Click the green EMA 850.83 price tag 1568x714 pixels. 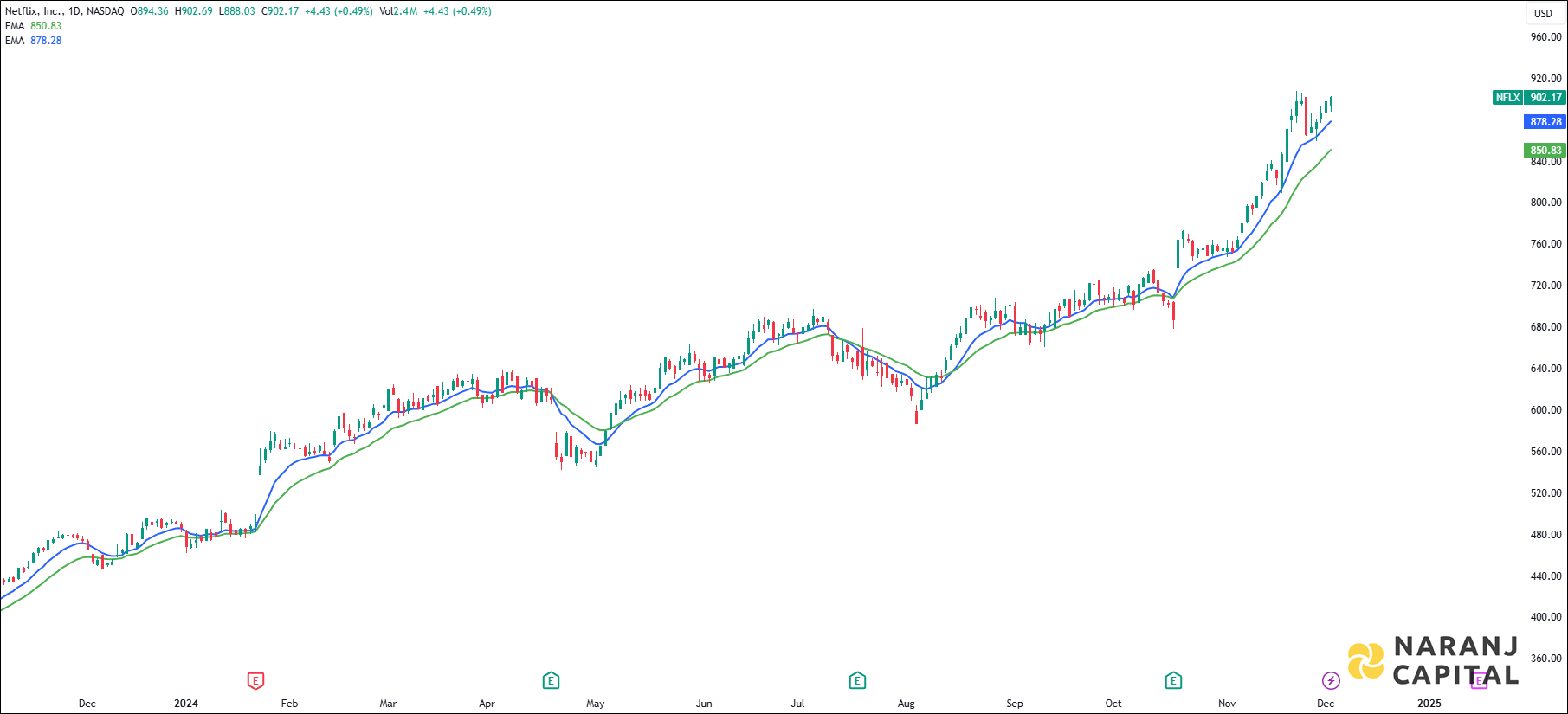pos(1545,151)
